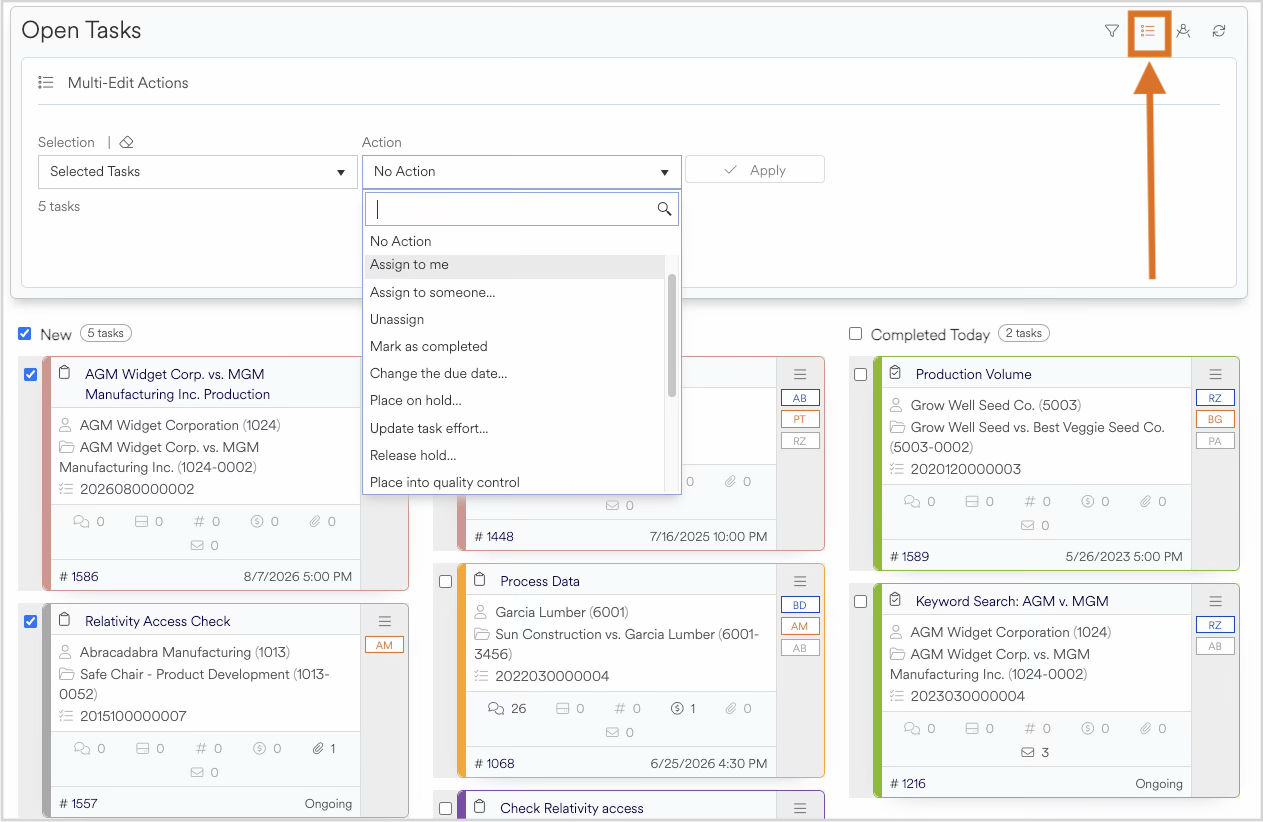
Task: Click clipboard icon on Relativity Access Check card
Action: (65, 621)
